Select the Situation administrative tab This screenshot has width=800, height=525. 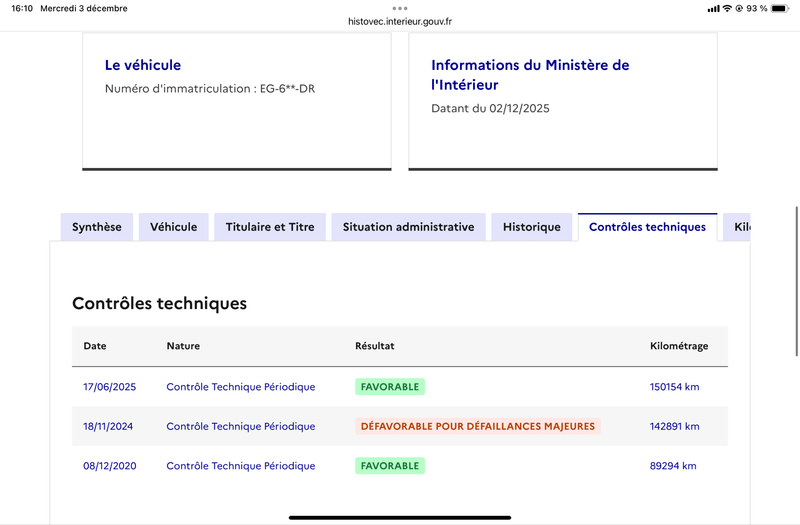click(x=408, y=227)
